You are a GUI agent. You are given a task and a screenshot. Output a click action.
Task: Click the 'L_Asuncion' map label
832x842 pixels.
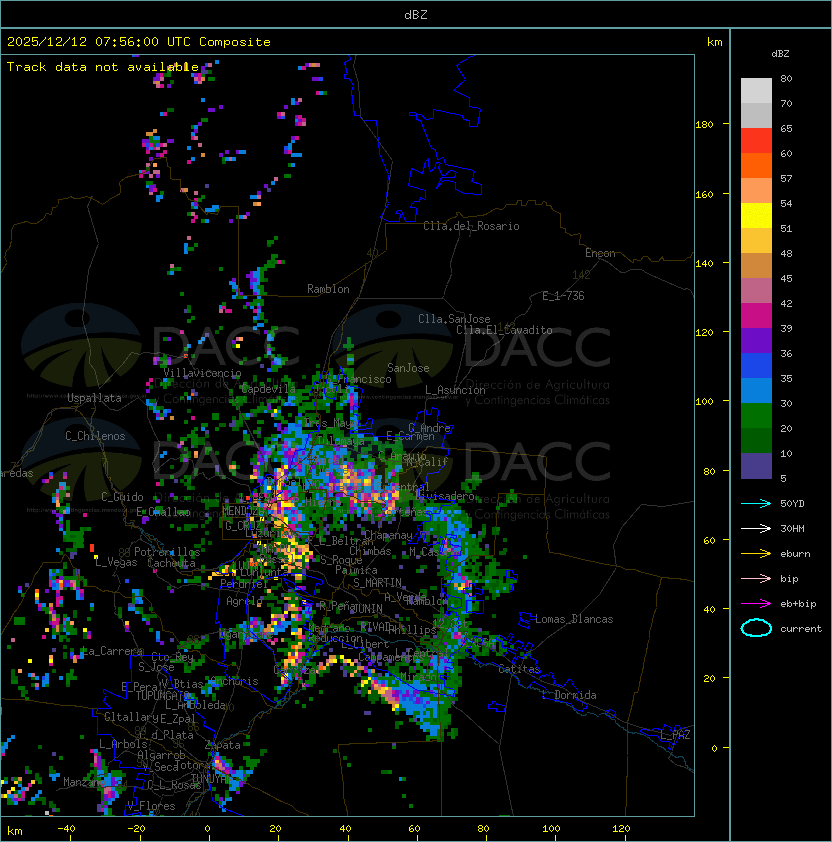click(x=455, y=390)
